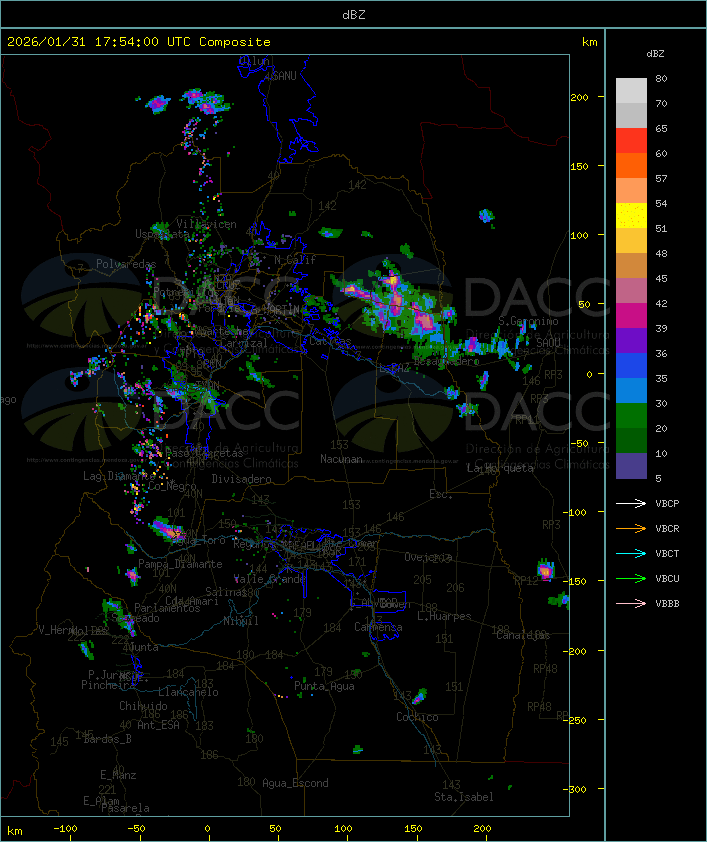The image size is (707, 842).
Task: Click the timestamp 2026/01/31 17:54:00 UTC Composite
Action: tap(139, 42)
